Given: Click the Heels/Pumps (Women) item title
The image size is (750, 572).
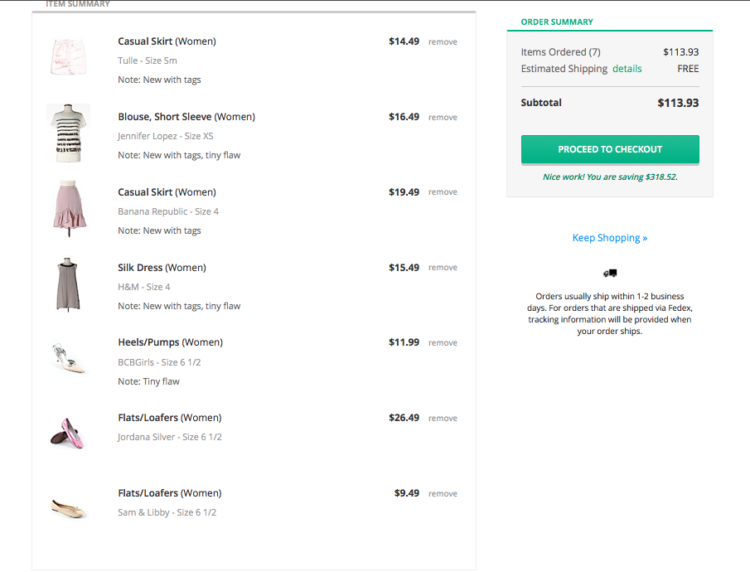Looking at the screenshot, I should tap(169, 342).
